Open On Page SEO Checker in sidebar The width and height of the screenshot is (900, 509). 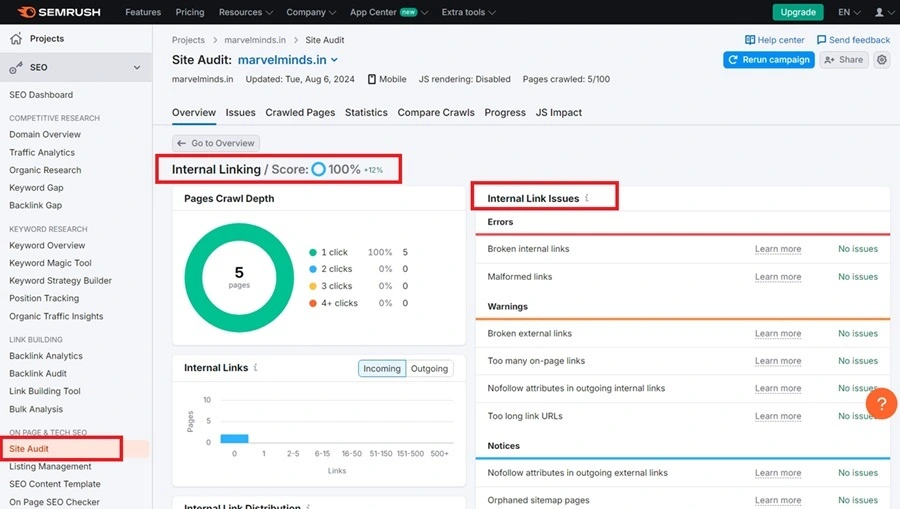click(x=55, y=502)
